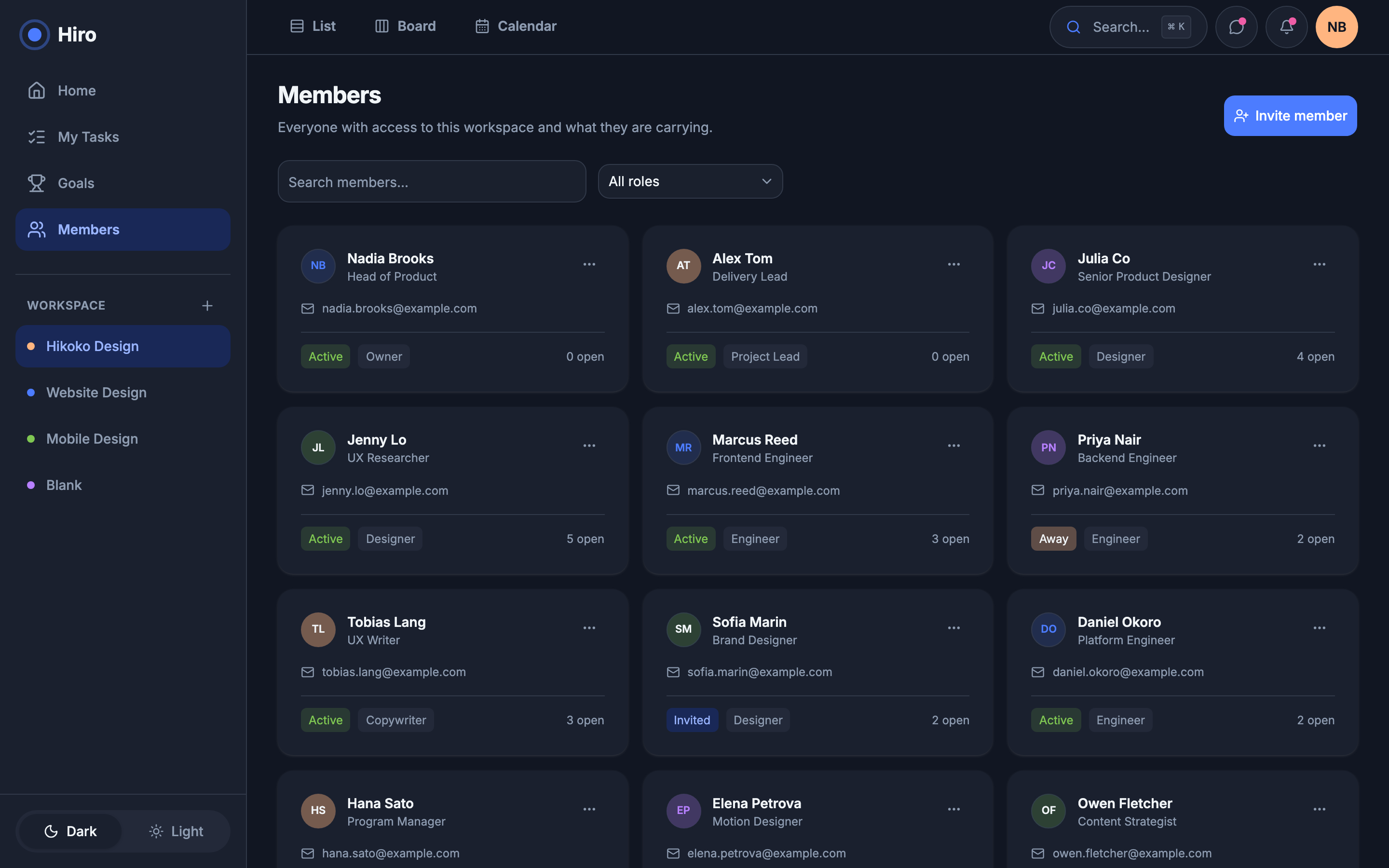The image size is (1389, 868).
Task: Go to Home in sidebar
Action: point(123,91)
